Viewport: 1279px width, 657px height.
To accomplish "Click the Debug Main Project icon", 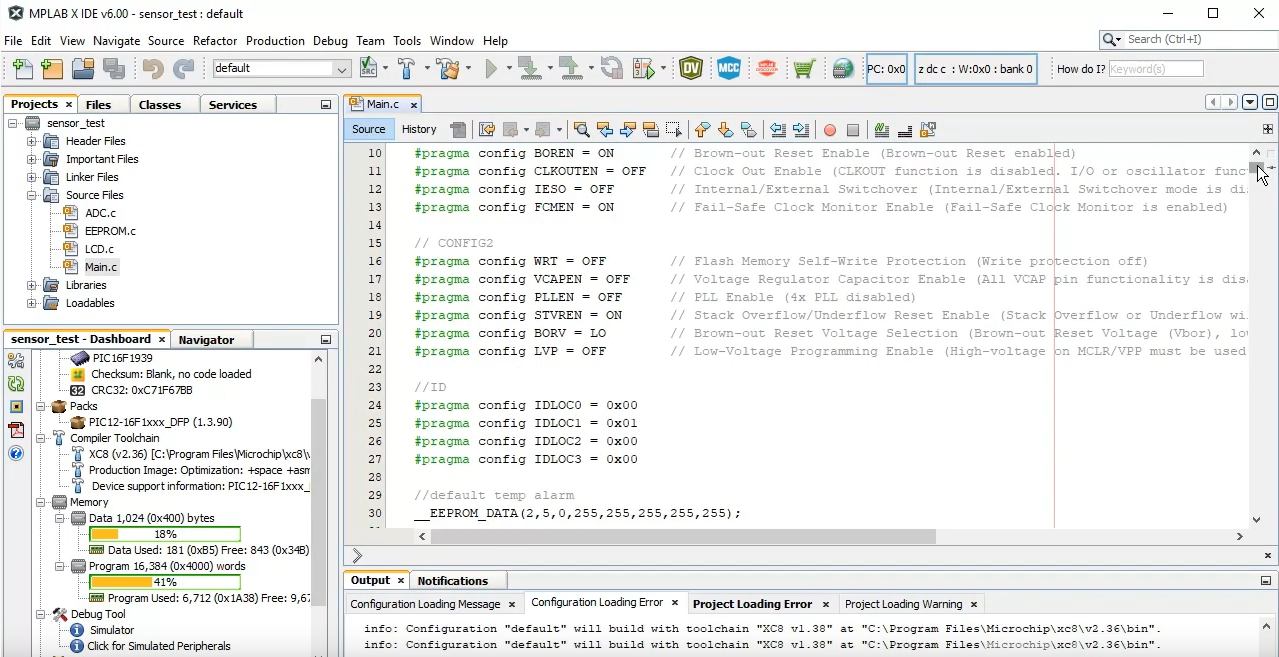I will pos(645,69).
